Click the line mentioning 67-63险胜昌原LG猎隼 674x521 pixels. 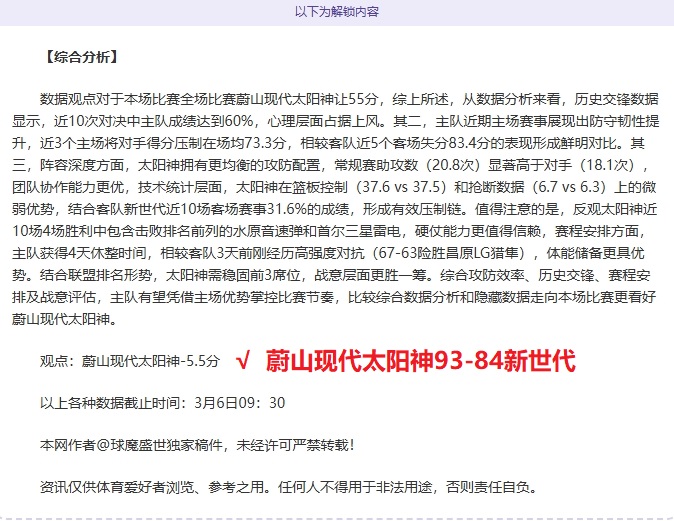pos(328,253)
